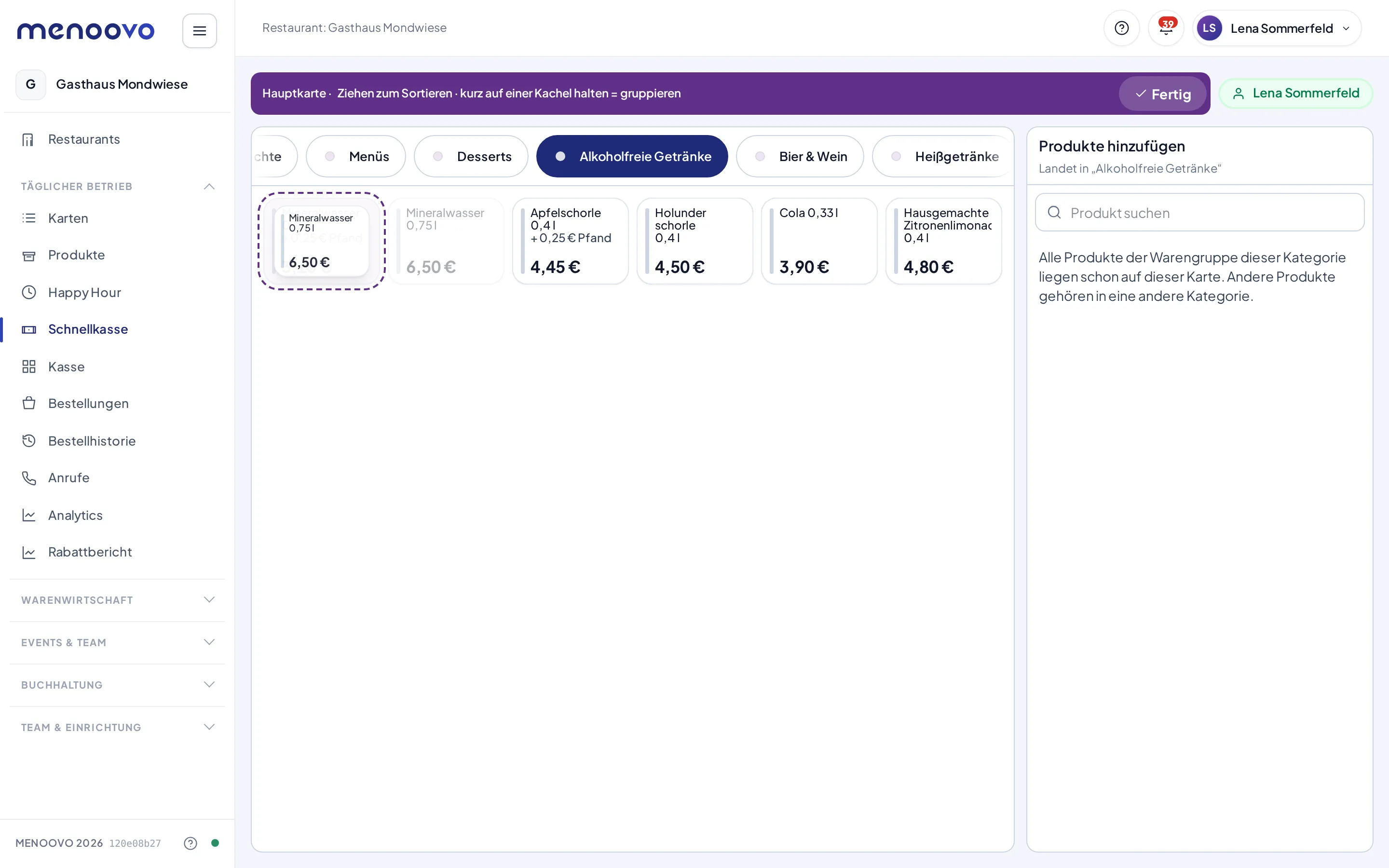
Task: Click the footer help icon
Action: click(x=191, y=843)
